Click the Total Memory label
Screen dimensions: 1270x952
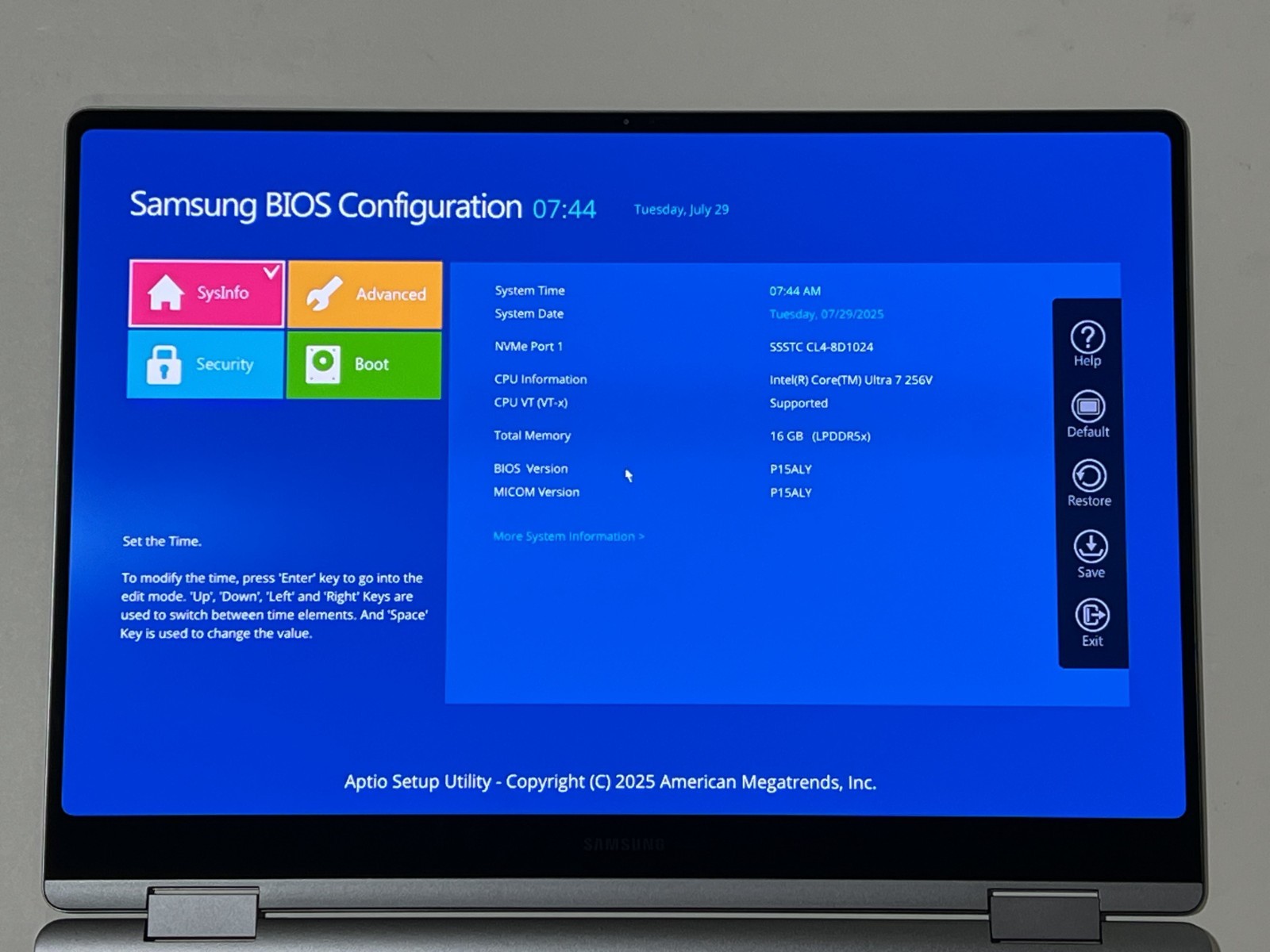click(532, 436)
